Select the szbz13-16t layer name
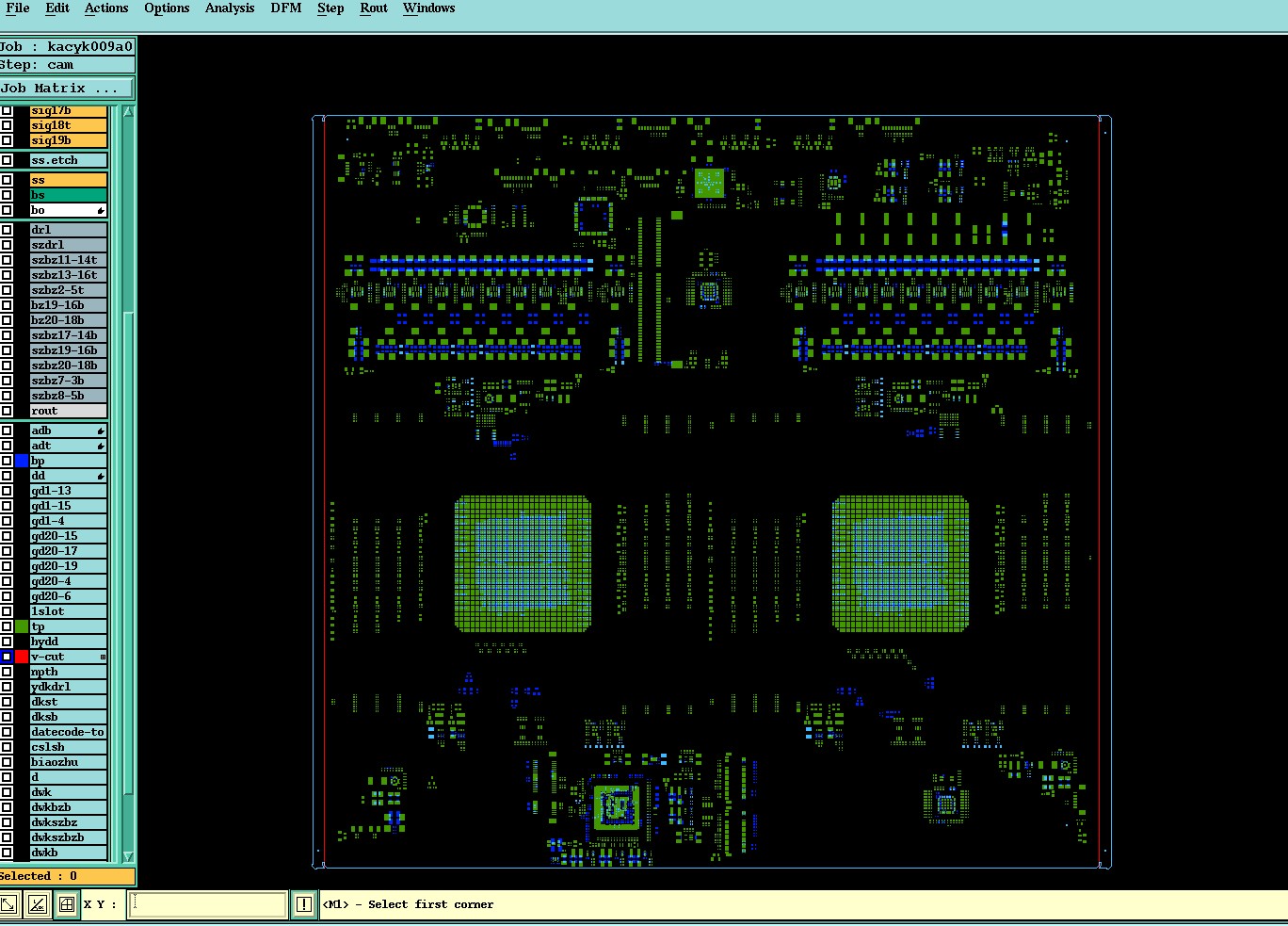 pyautogui.click(x=68, y=275)
